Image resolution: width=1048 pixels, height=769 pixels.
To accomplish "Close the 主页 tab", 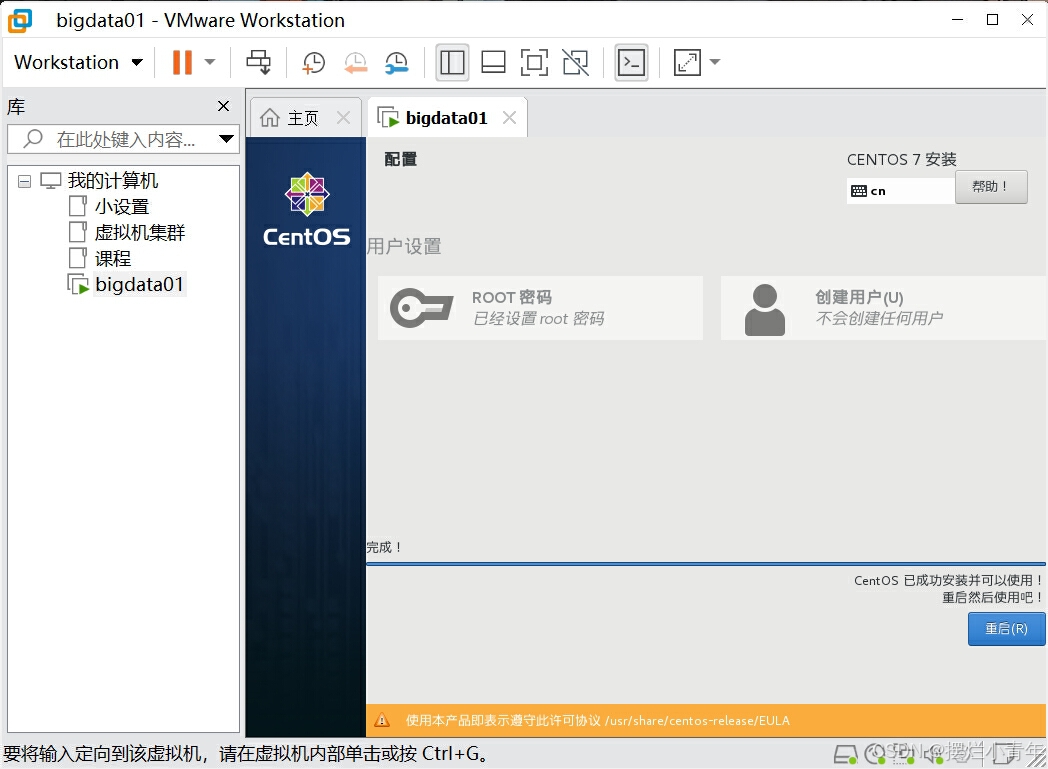I will 344,118.
